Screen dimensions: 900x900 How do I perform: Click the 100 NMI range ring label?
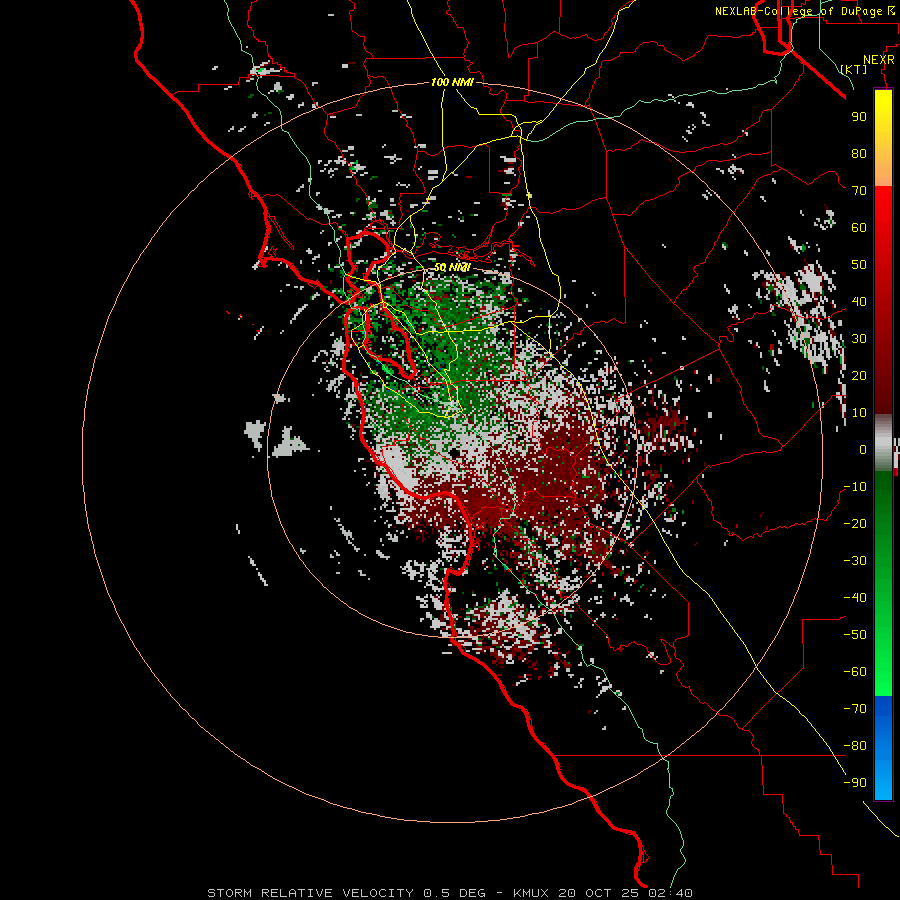(452, 83)
